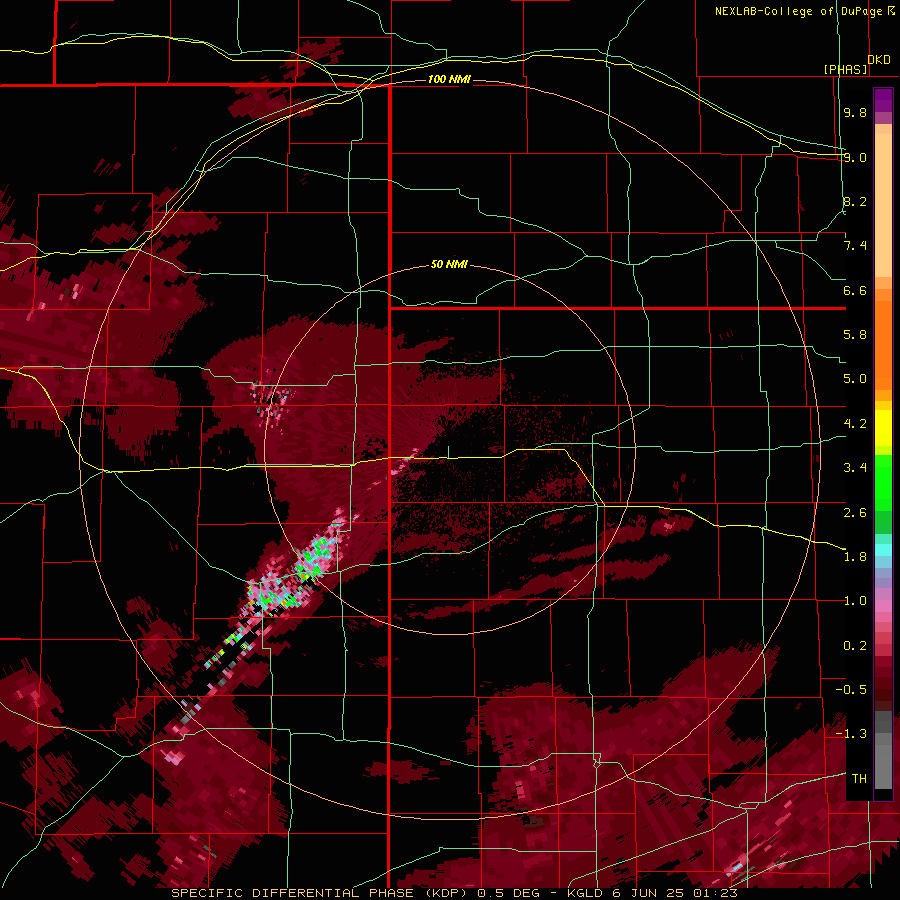Click the DKD label above color scale
Viewport: 900px width, 900px height.
(x=879, y=60)
